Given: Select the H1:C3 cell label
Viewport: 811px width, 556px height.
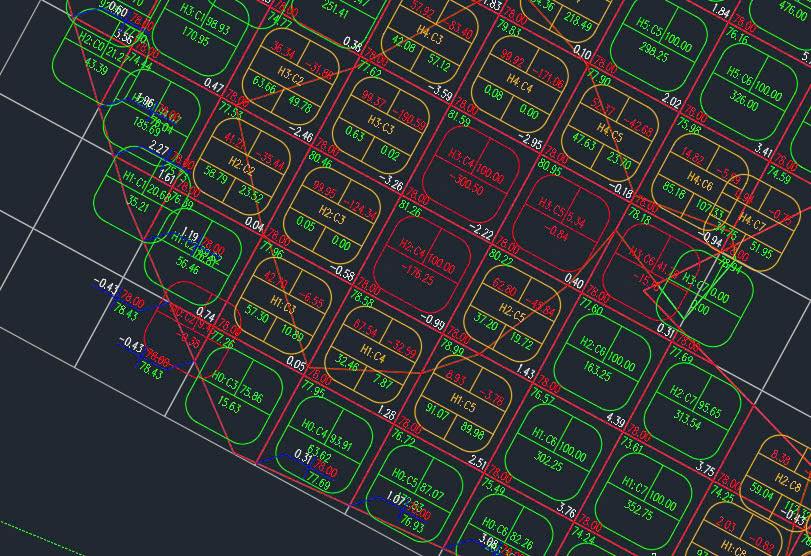Looking at the screenshot, I should 283,305.
